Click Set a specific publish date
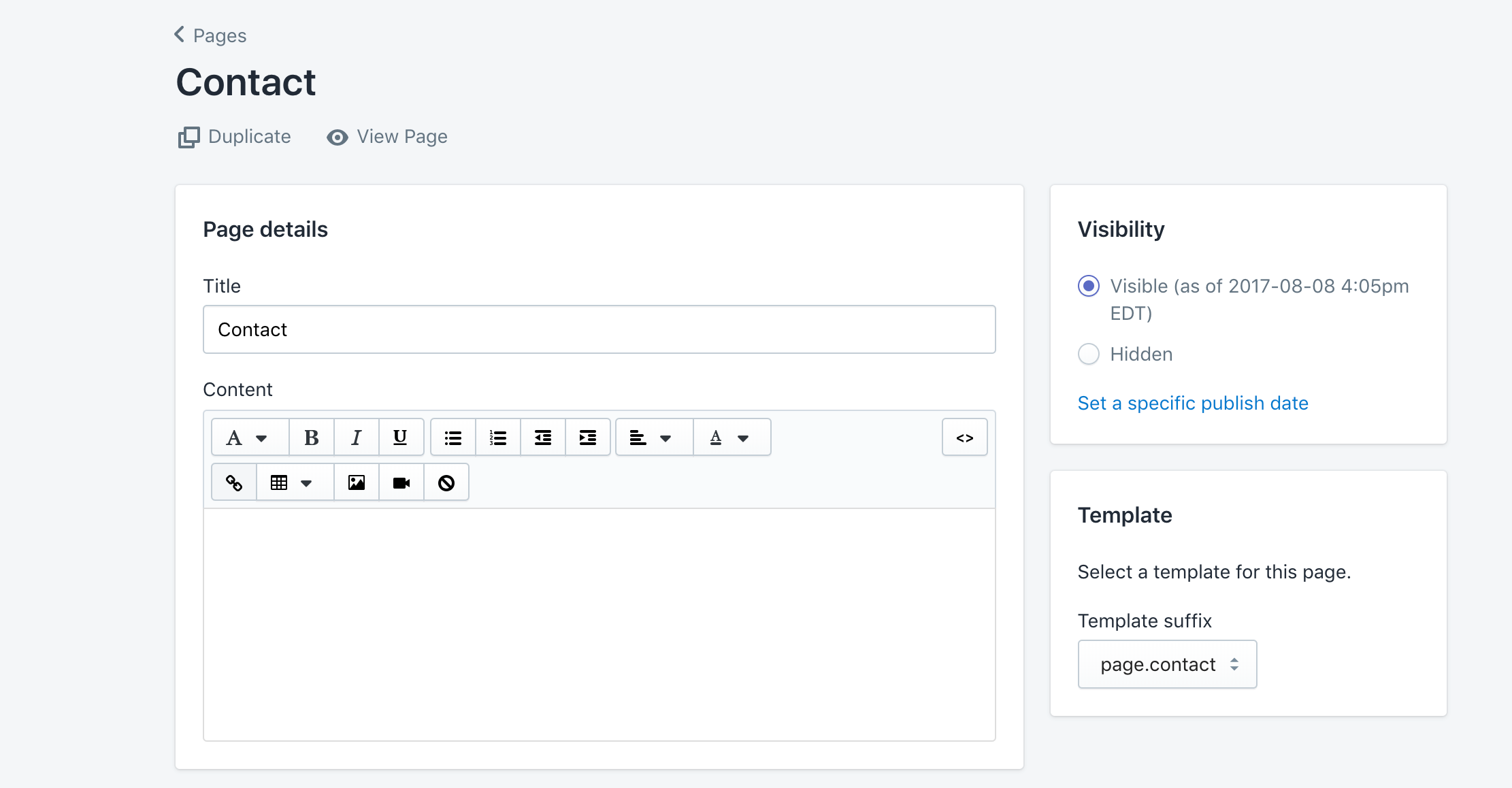Viewport: 1512px width, 788px height. point(1193,403)
